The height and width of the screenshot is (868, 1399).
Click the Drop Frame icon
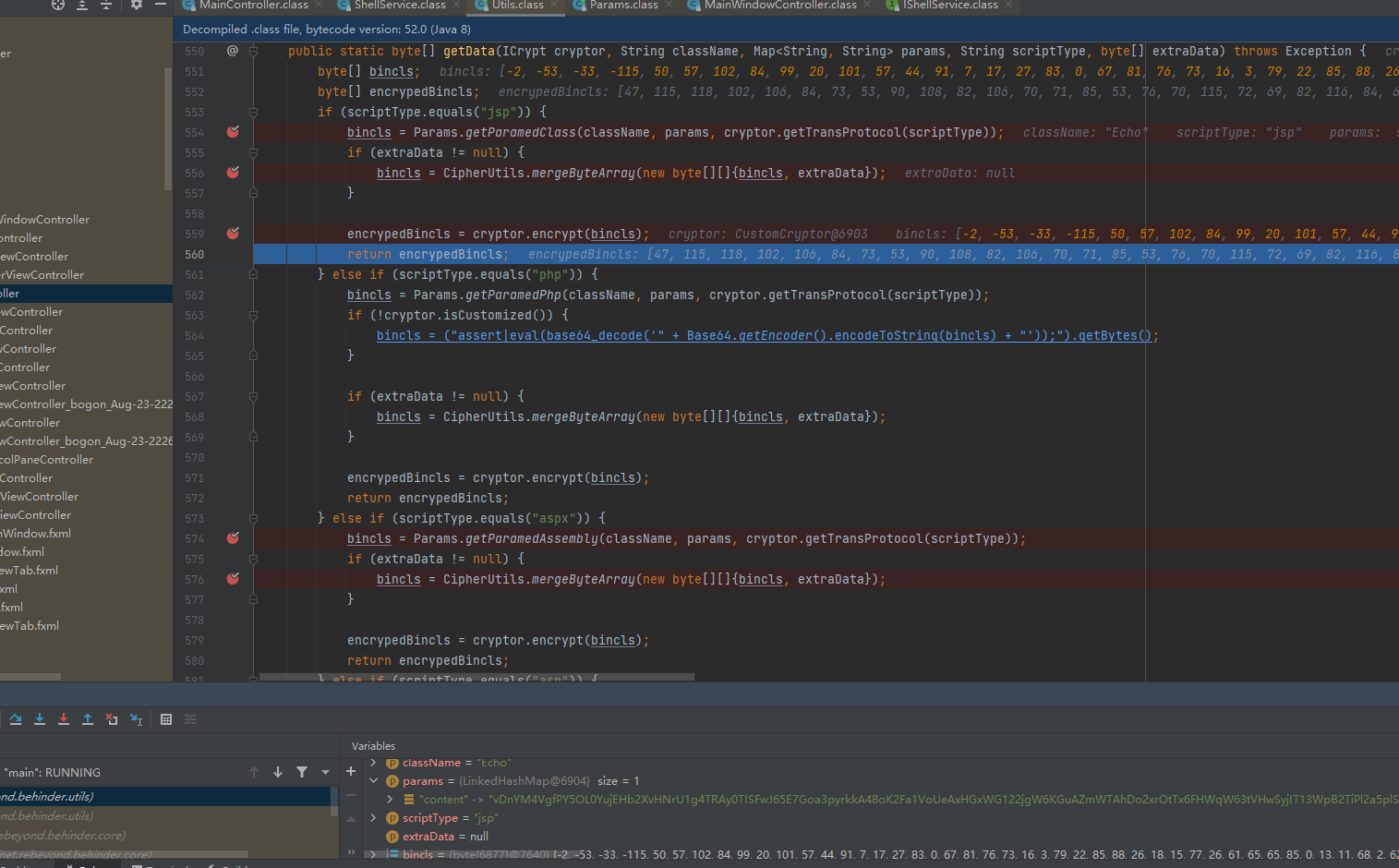pyautogui.click(x=112, y=719)
